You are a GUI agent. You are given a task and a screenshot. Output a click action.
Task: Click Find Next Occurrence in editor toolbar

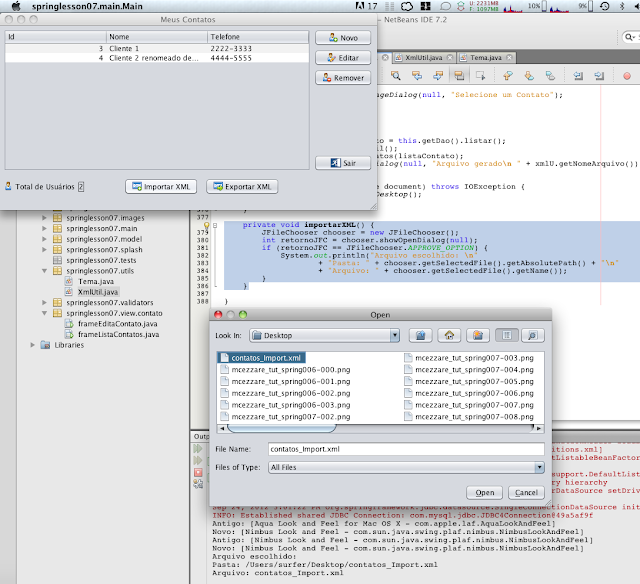pyautogui.click(x=438, y=75)
